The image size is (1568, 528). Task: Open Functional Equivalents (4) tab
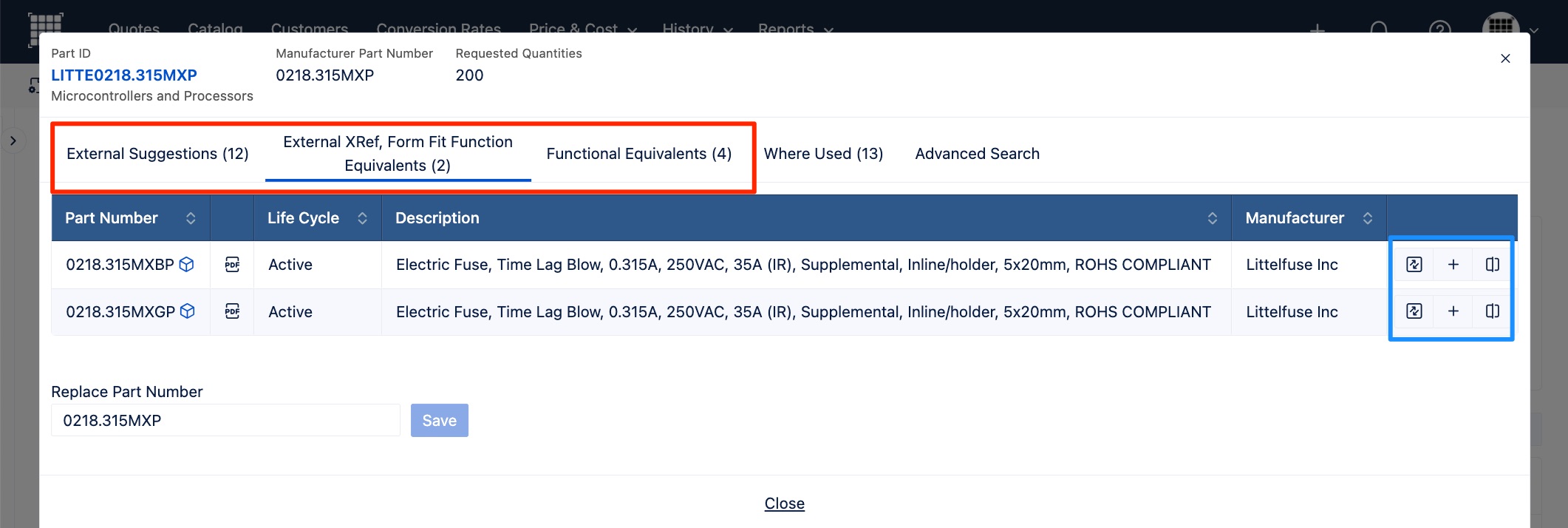pyautogui.click(x=638, y=154)
